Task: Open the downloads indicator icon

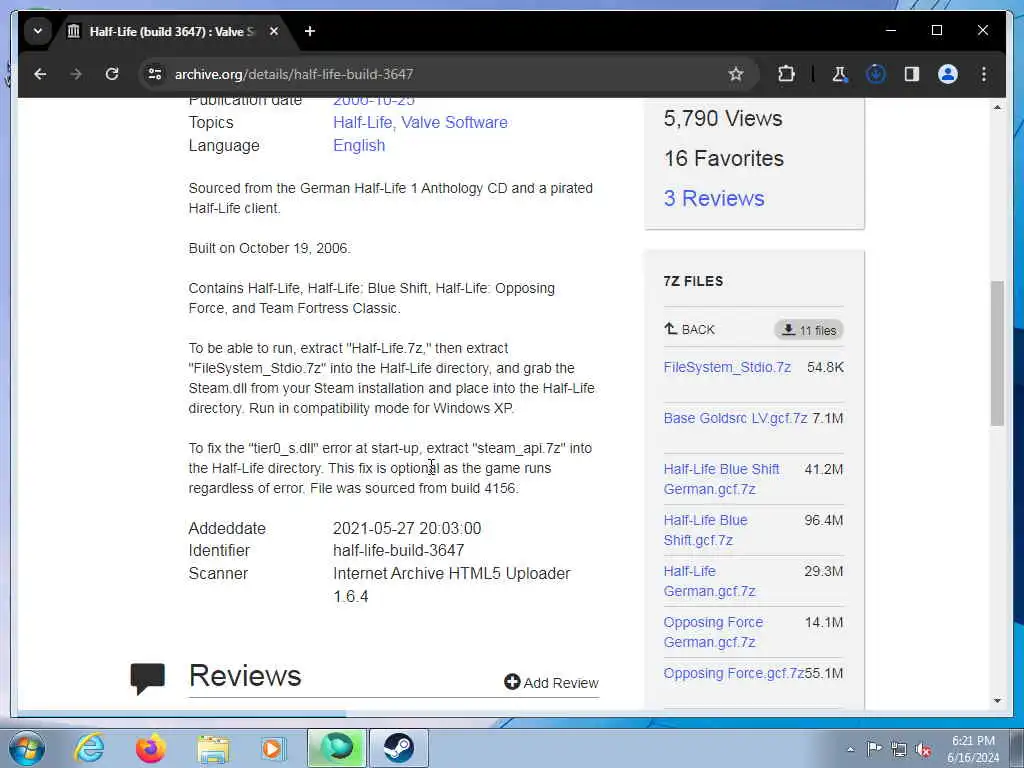Action: pyautogui.click(x=876, y=74)
